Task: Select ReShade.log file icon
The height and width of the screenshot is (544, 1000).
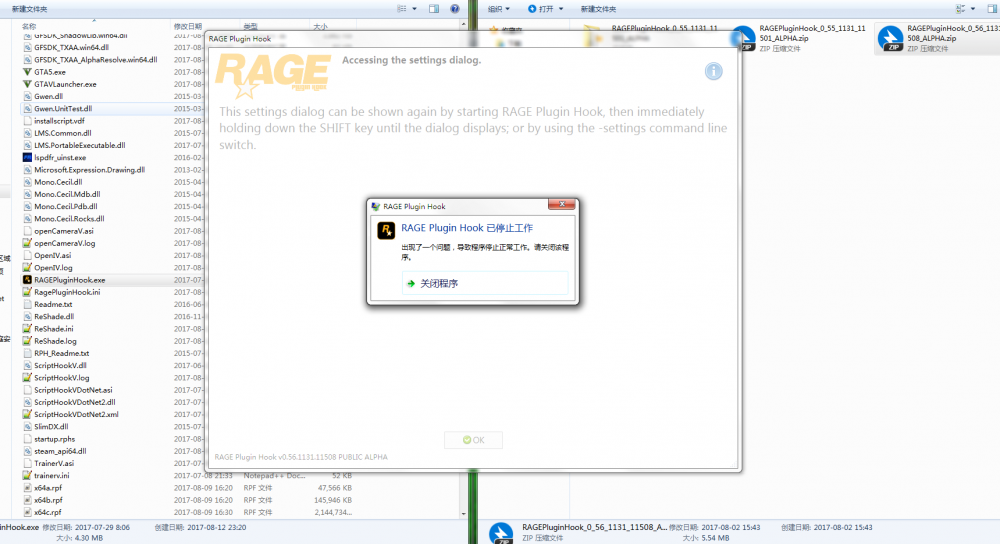Action: [27, 341]
